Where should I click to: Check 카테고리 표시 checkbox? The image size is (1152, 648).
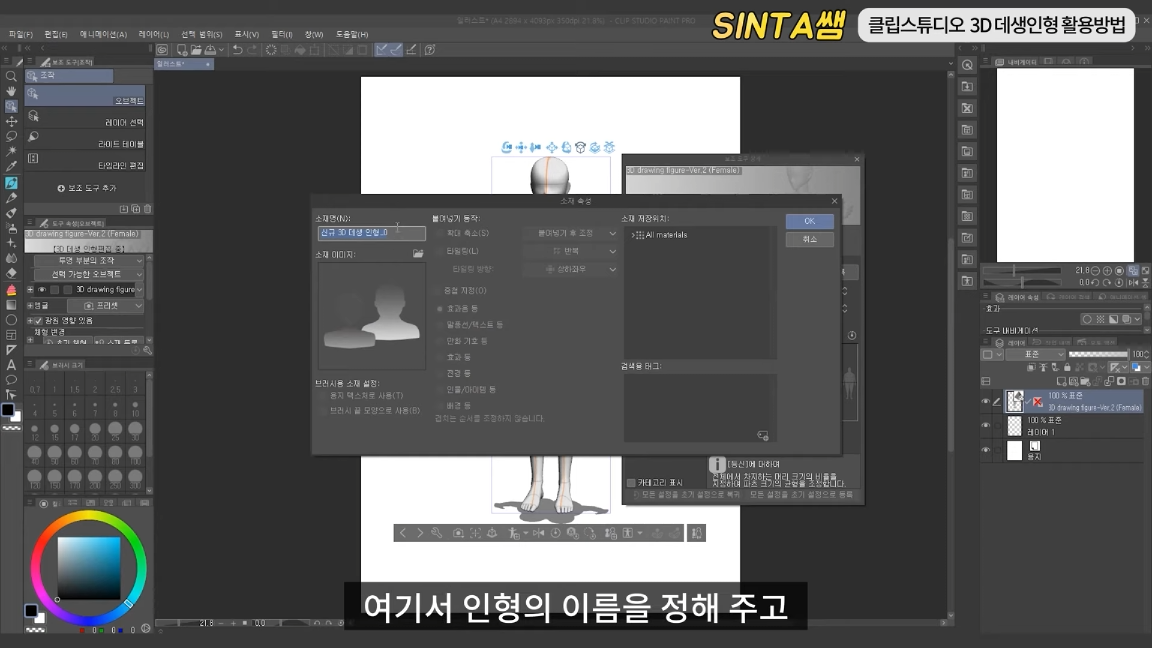coord(631,483)
